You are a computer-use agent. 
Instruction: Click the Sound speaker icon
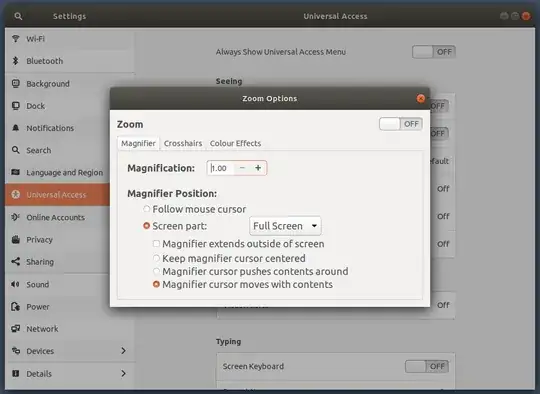(x=15, y=284)
